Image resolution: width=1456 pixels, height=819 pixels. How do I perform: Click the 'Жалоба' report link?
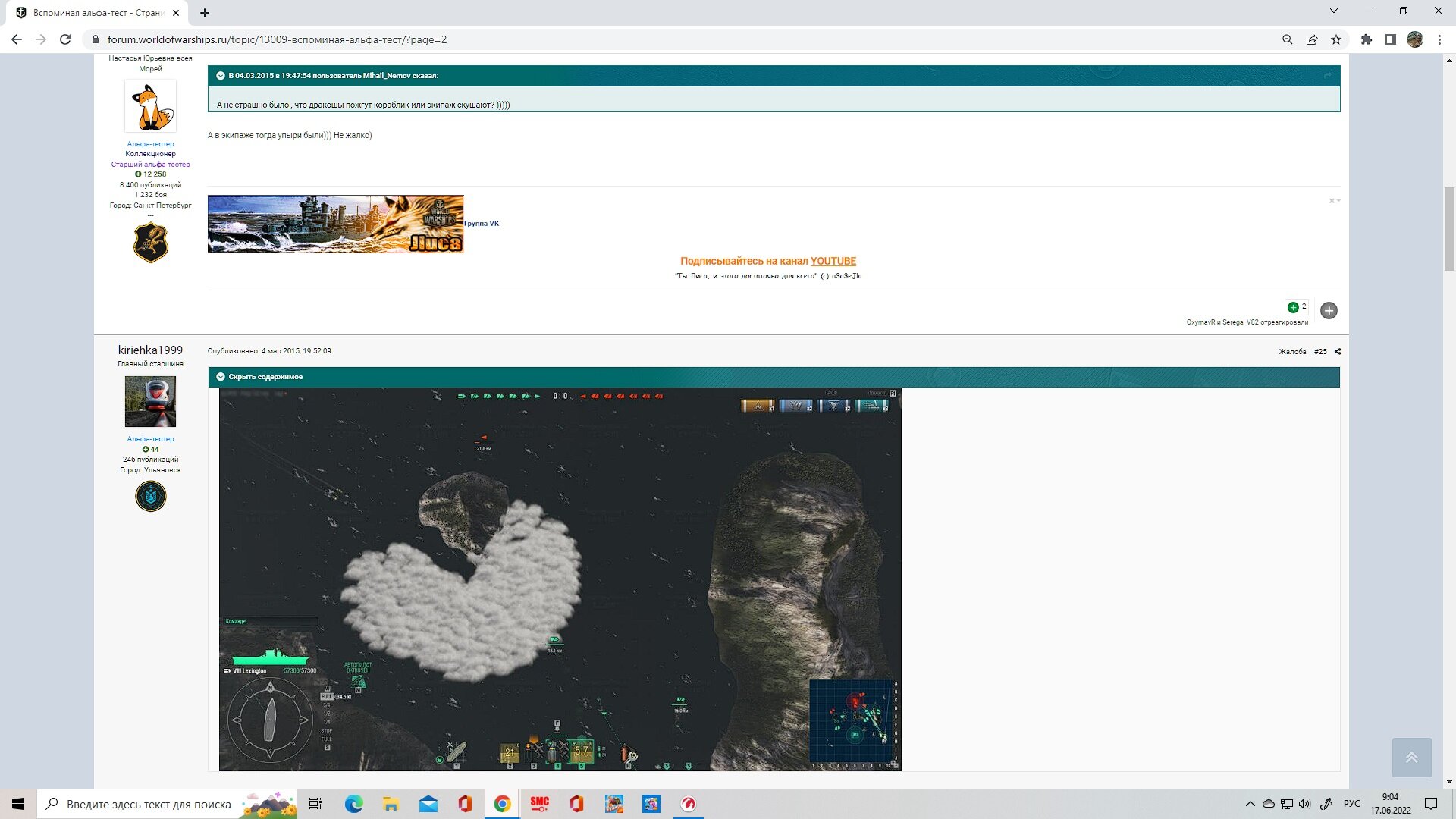1292,351
